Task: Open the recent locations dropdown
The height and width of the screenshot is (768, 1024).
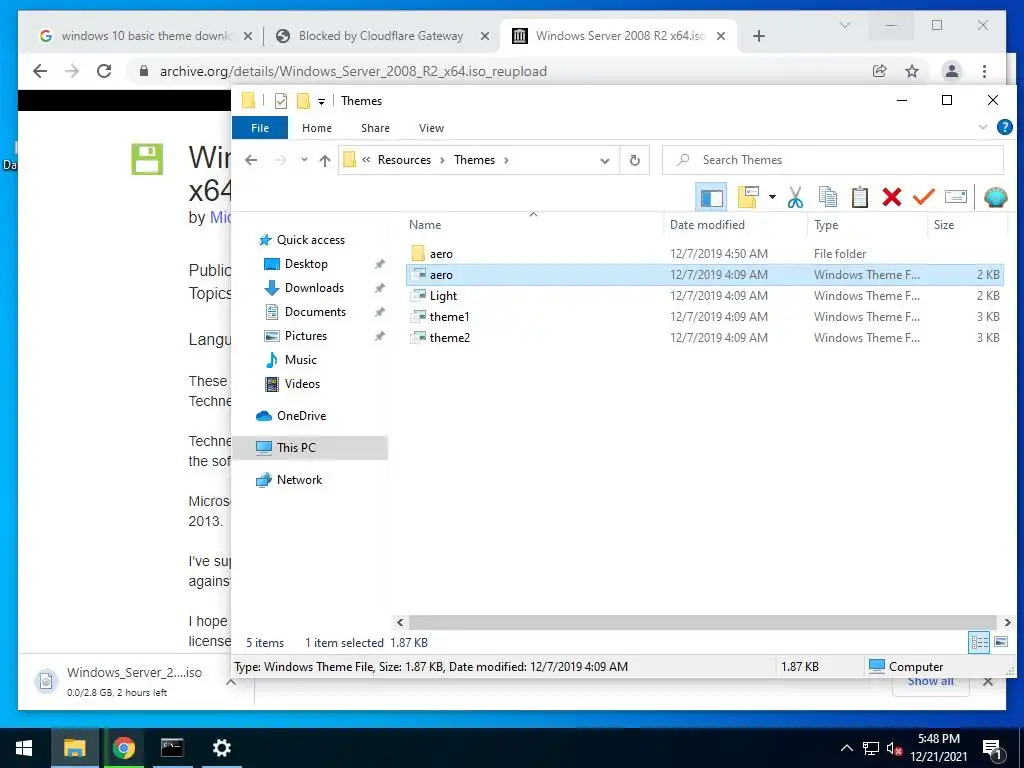Action: coord(304,160)
